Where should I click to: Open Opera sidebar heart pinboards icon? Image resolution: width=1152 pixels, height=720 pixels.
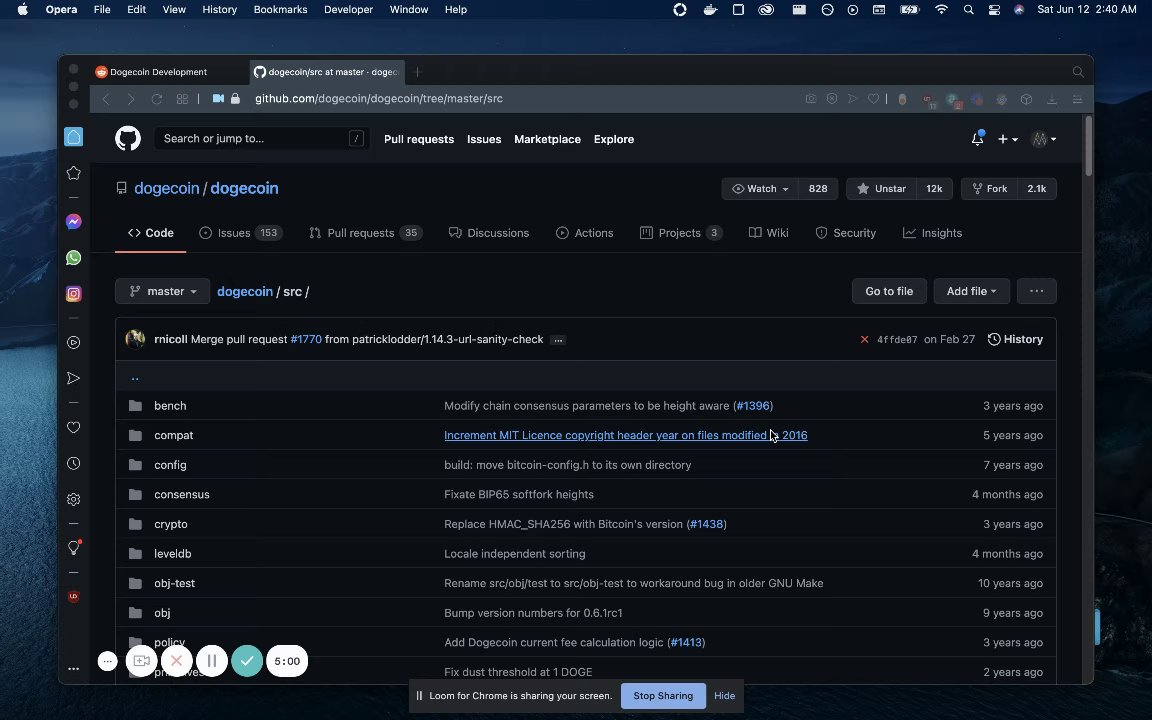(x=73, y=428)
